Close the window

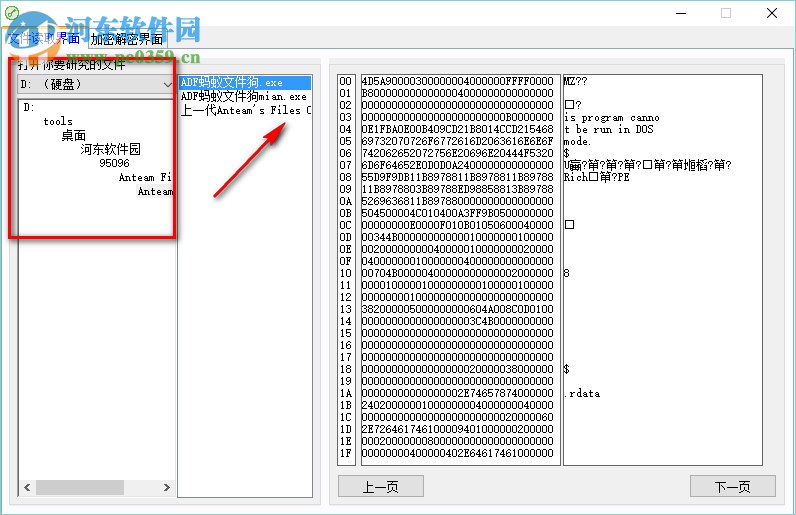point(772,13)
